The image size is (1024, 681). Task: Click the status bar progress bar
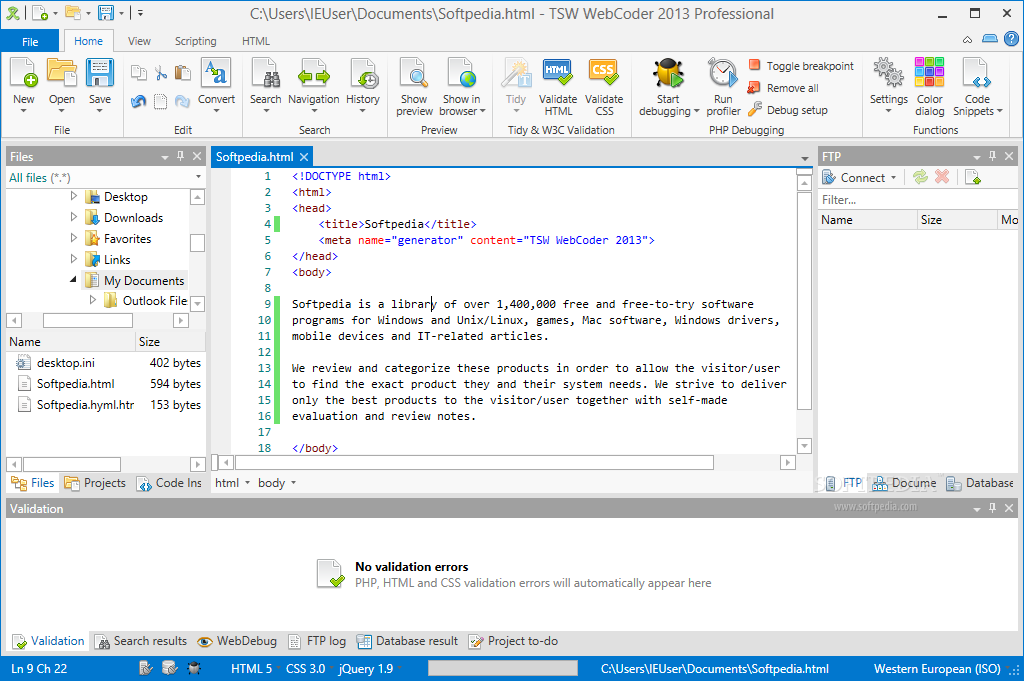[x=503, y=668]
